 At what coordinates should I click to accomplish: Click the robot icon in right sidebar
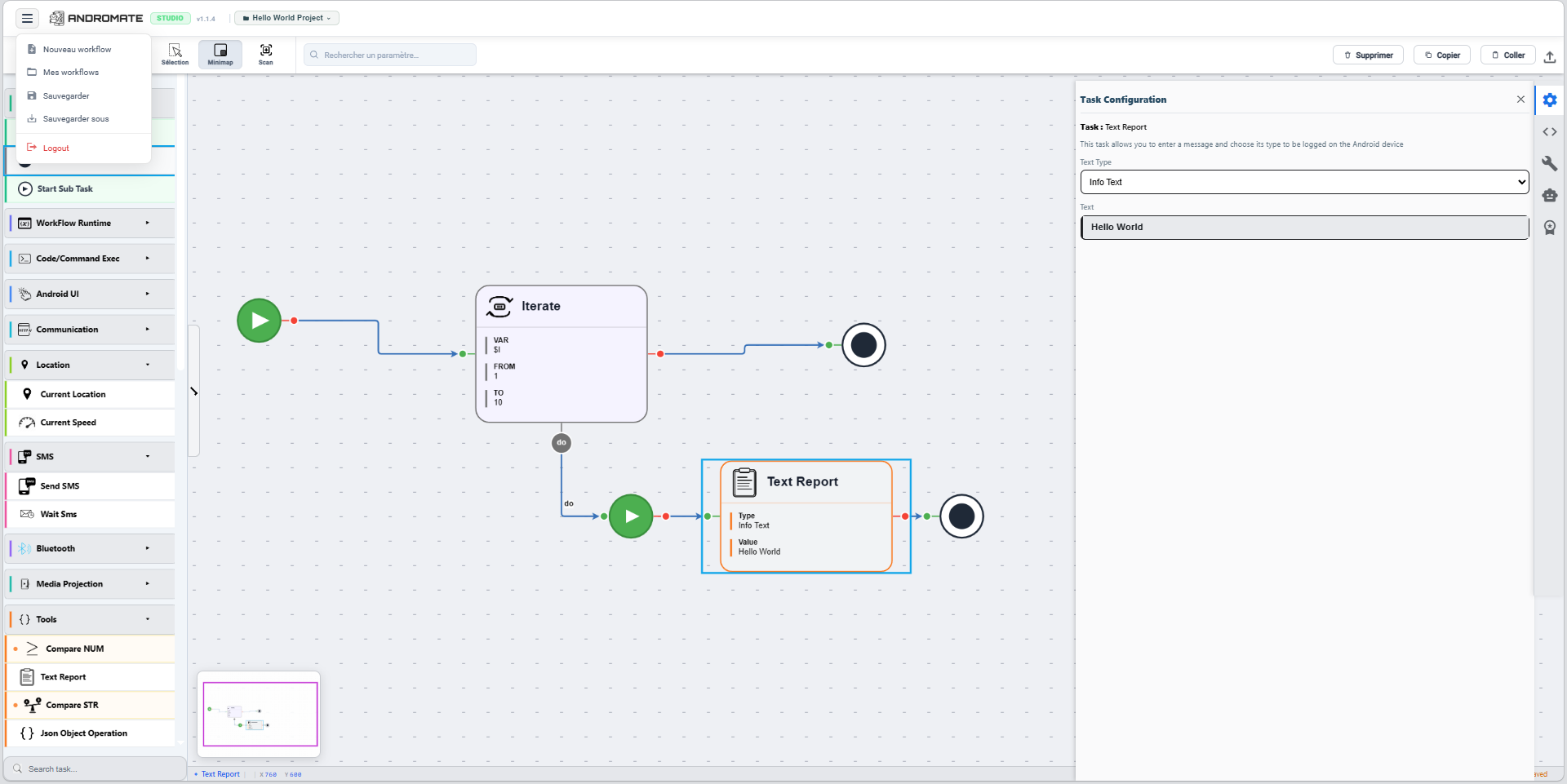1550,196
